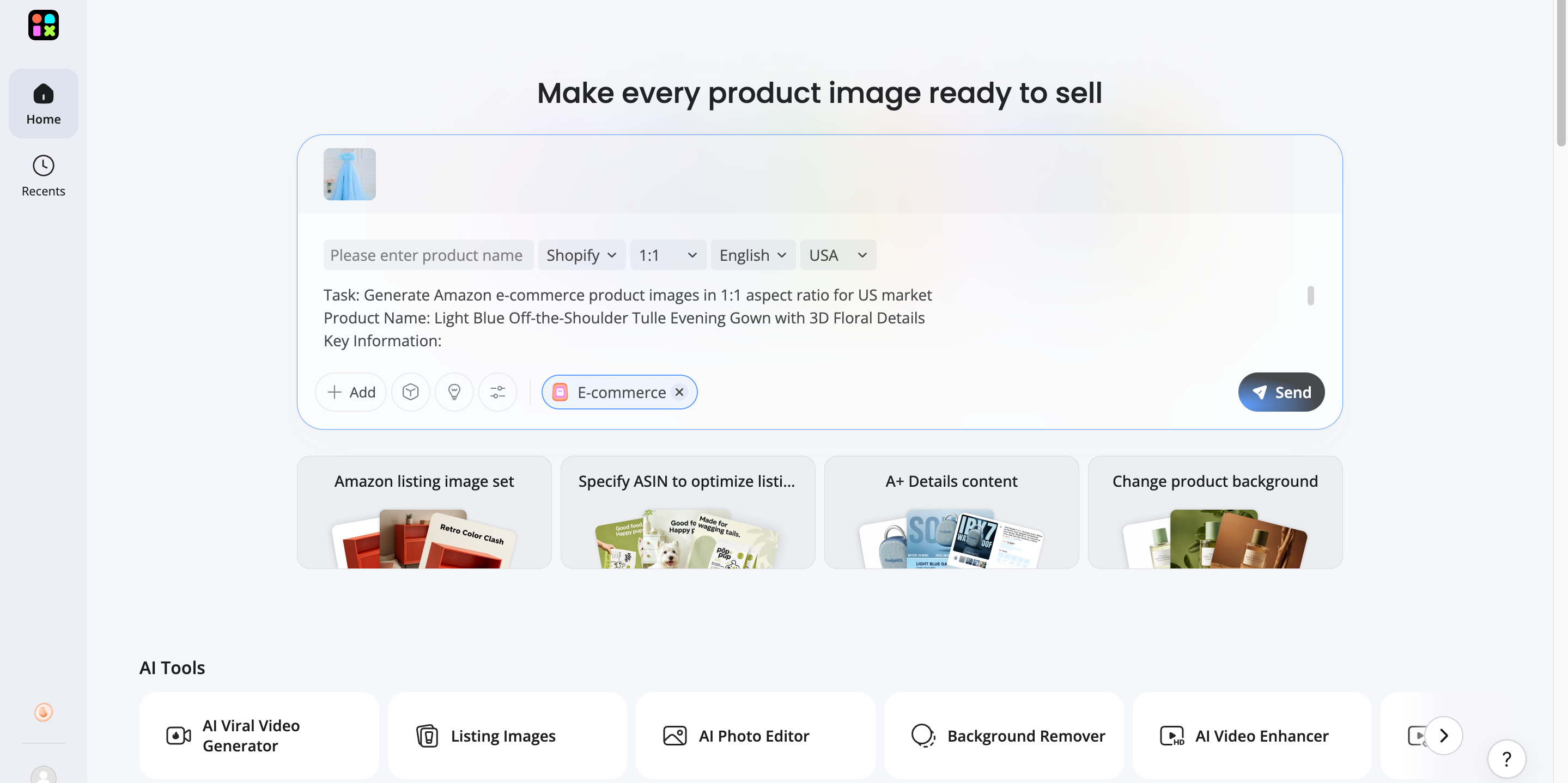Open the English language dropdown

(x=753, y=255)
